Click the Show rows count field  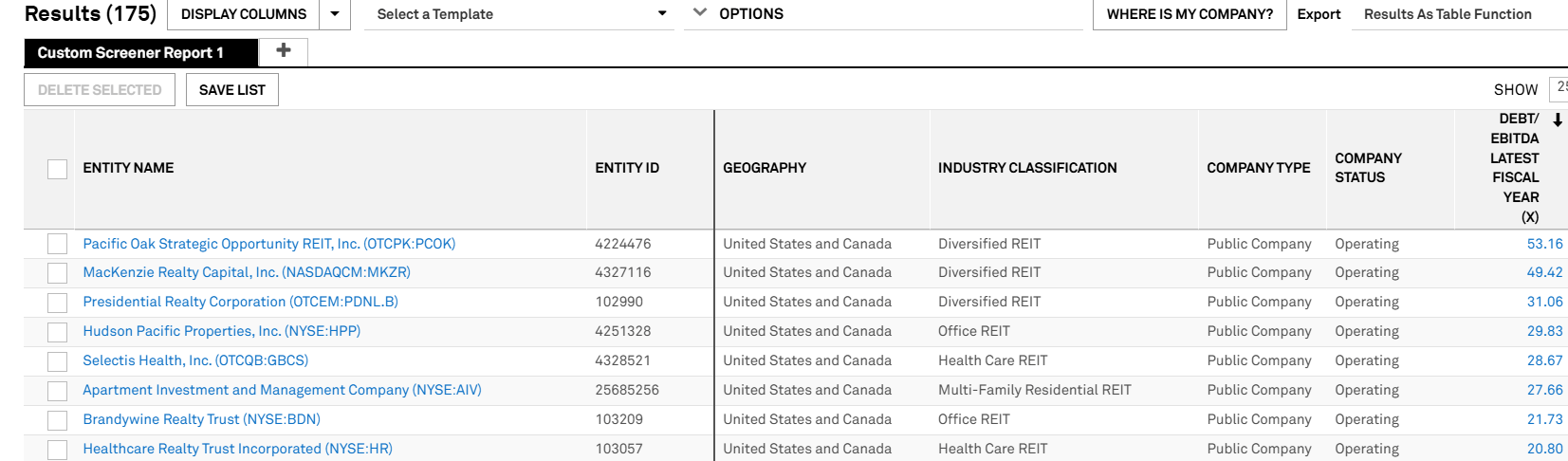pos(1559,88)
